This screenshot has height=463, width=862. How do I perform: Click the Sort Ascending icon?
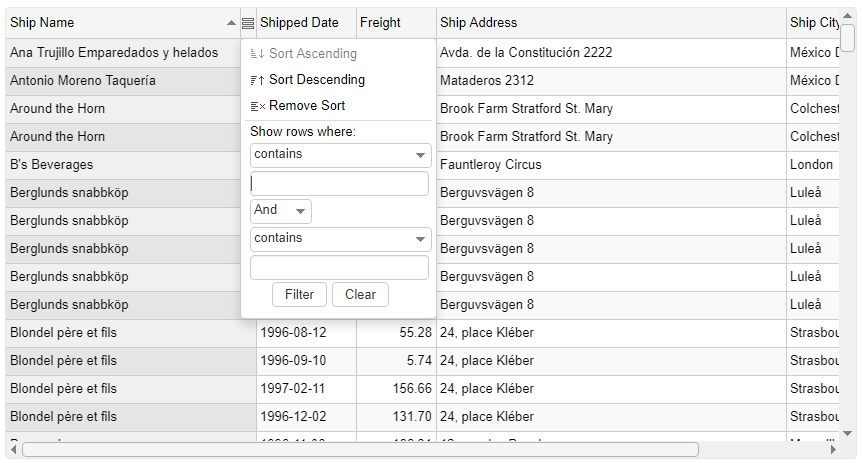257,54
